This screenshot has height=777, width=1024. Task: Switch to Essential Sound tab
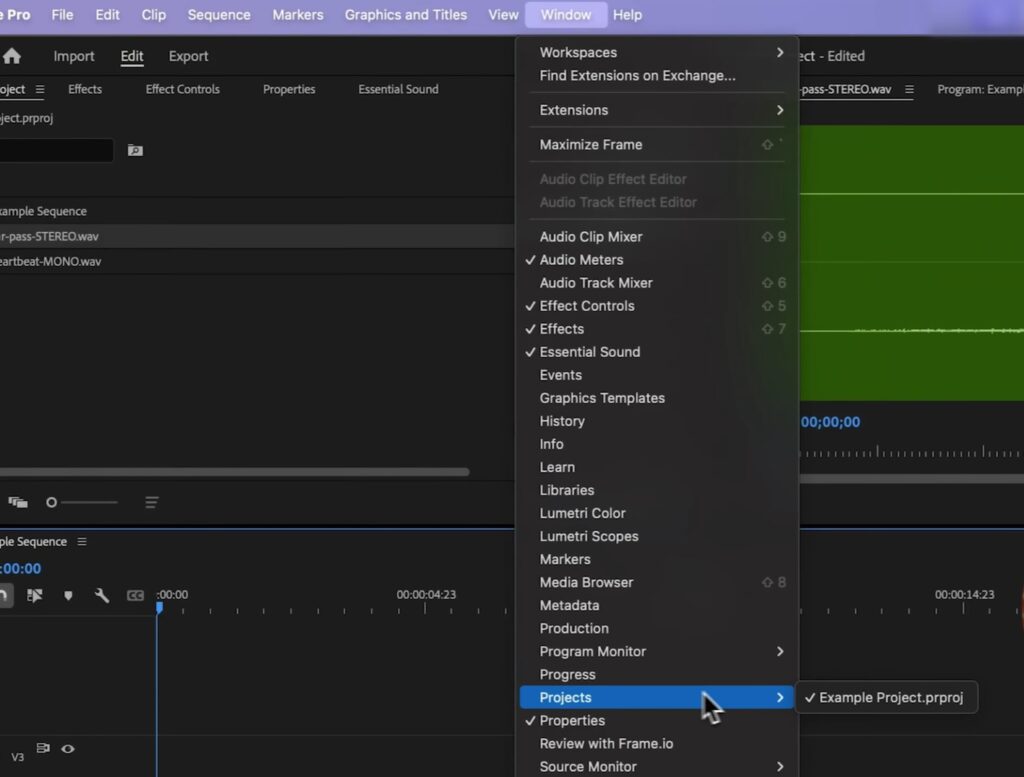[398, 89]
